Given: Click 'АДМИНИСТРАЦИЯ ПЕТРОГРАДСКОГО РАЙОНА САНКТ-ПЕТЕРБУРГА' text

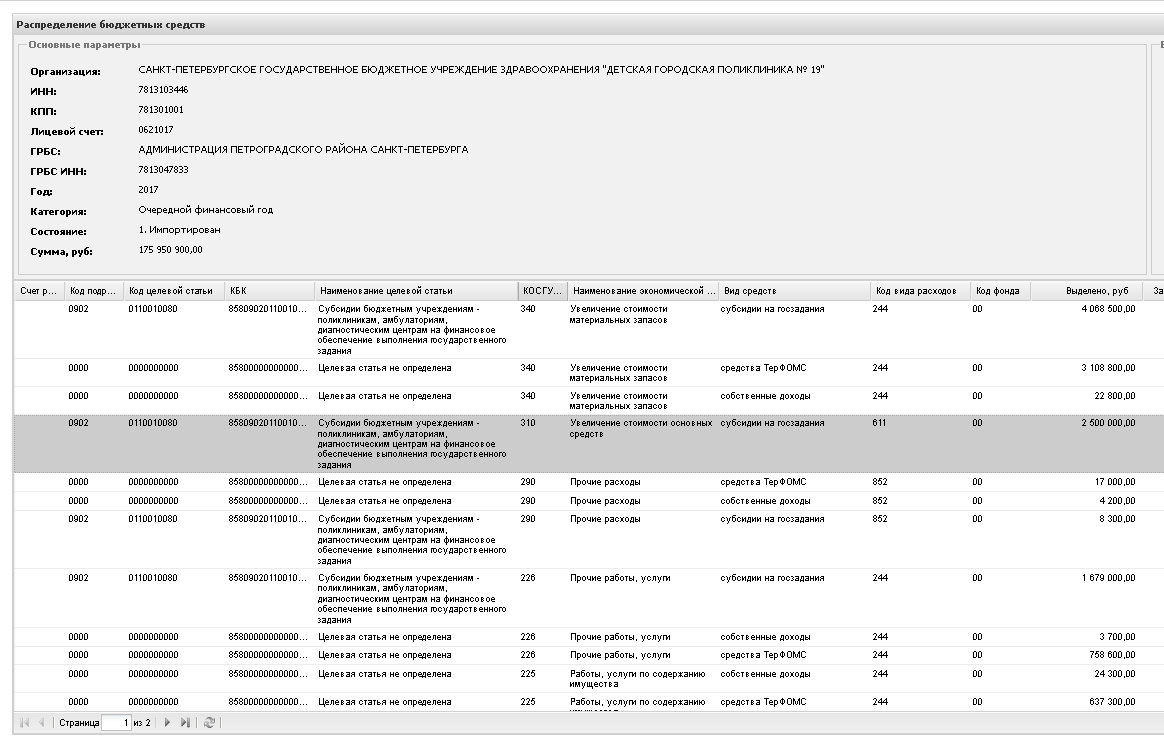Looking at the screenshot, I should 303,150.
